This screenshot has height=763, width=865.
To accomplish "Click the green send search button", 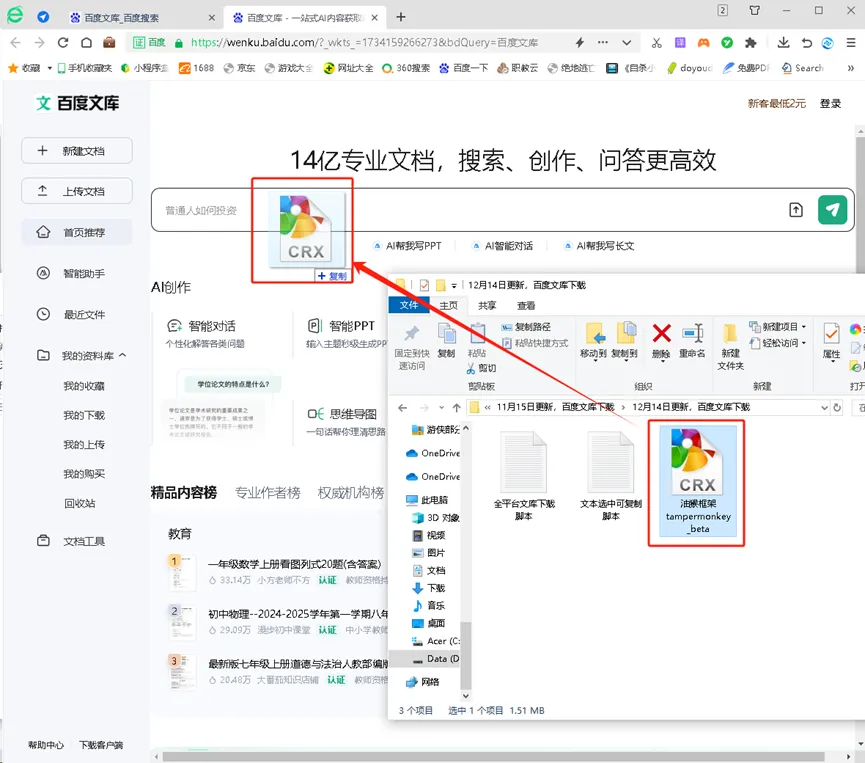I will click(832, 210).
